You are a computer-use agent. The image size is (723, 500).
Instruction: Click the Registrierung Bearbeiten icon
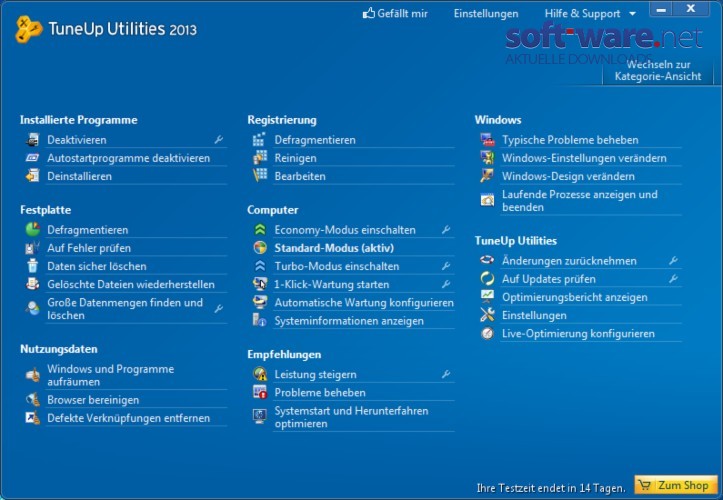point(260,176)
